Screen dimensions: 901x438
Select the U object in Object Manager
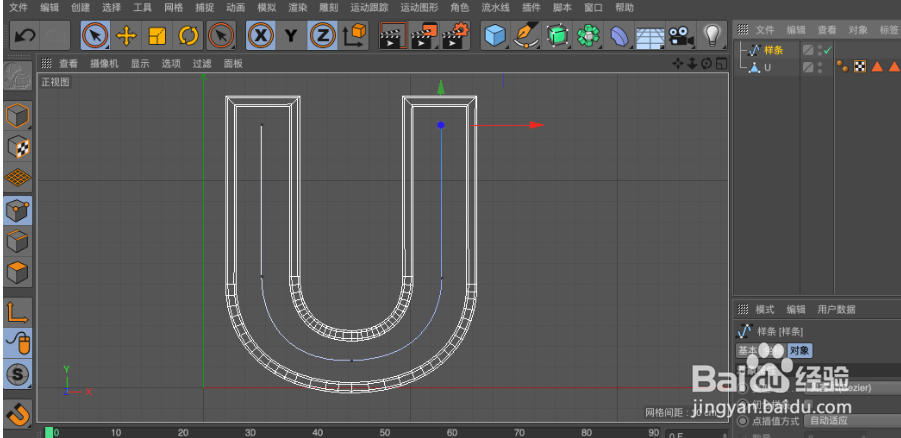tap(767, 67)
